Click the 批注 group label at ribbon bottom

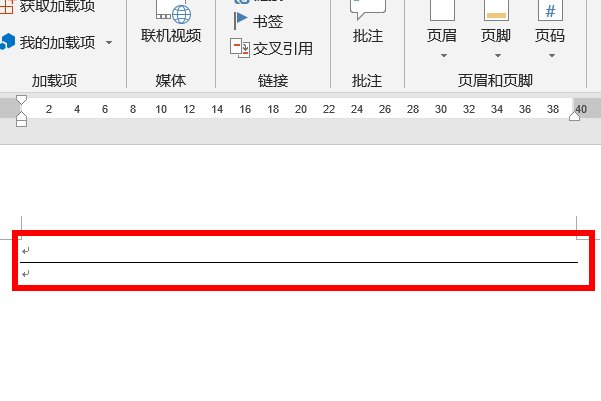[x=367, y=81]
